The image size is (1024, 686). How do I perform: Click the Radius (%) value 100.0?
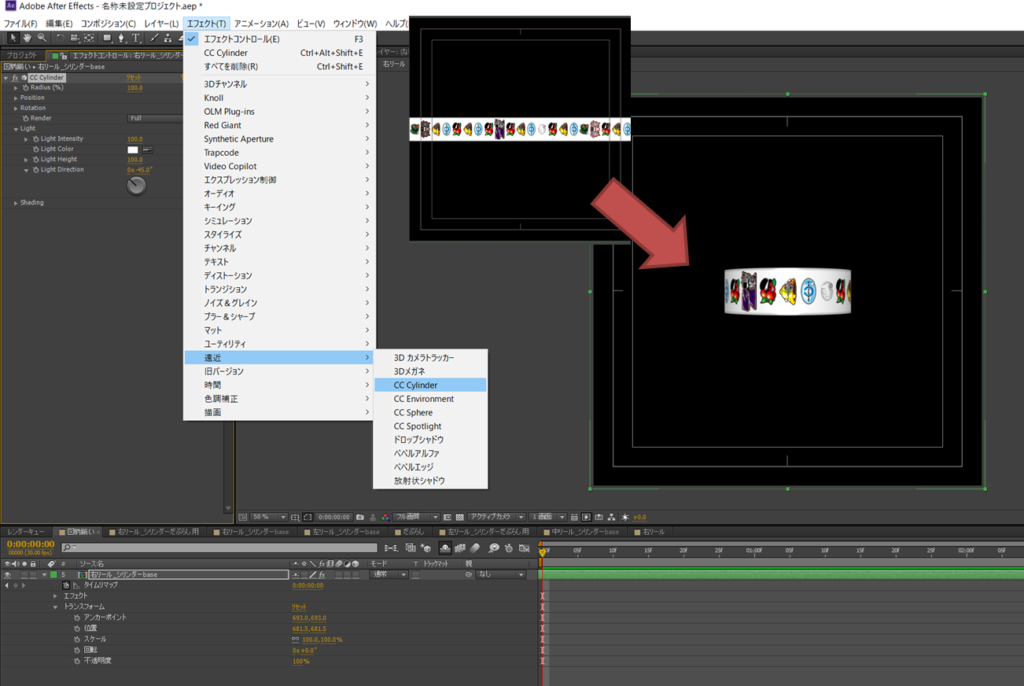point(135,88)
